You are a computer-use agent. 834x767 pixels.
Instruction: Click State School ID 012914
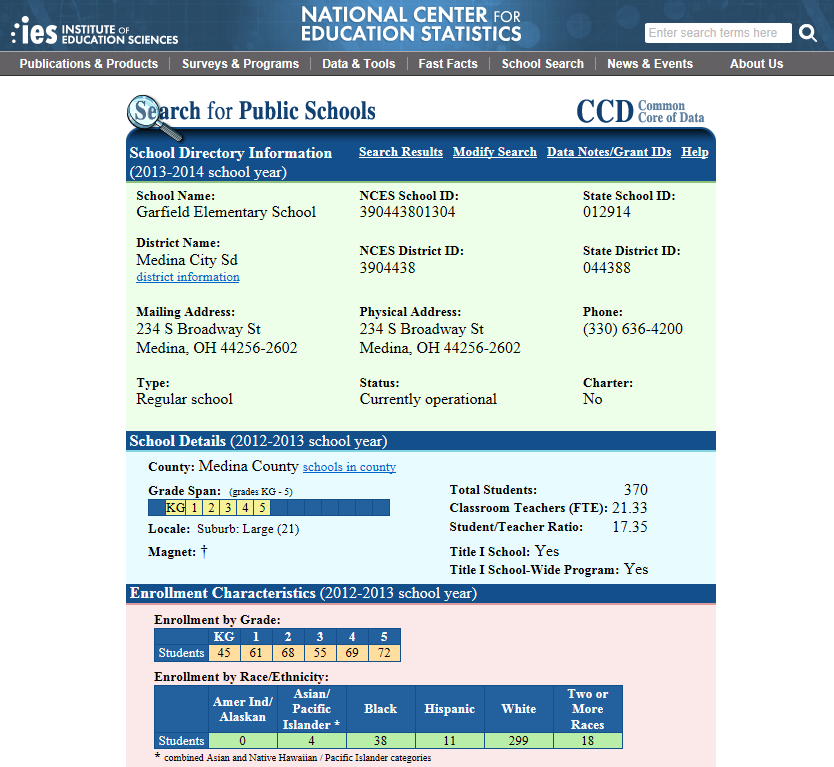coord(607,212)
